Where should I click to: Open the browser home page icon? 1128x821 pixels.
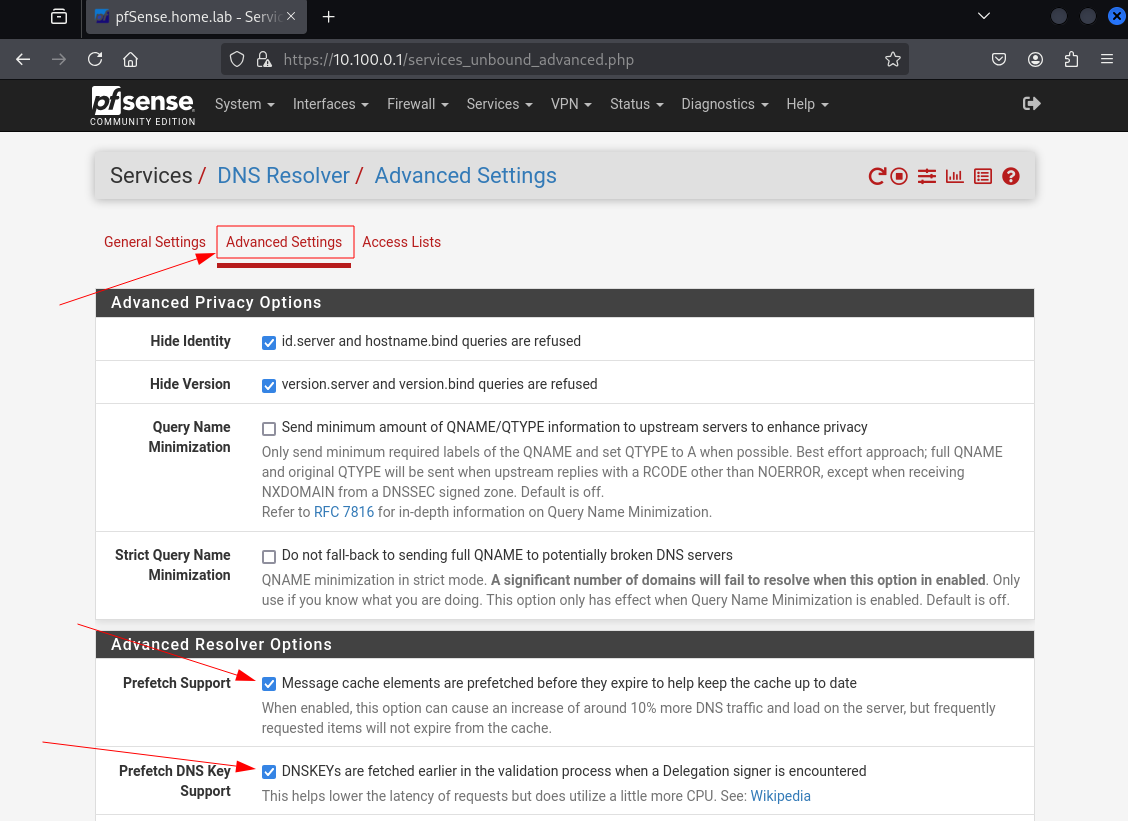pos(130,60)
